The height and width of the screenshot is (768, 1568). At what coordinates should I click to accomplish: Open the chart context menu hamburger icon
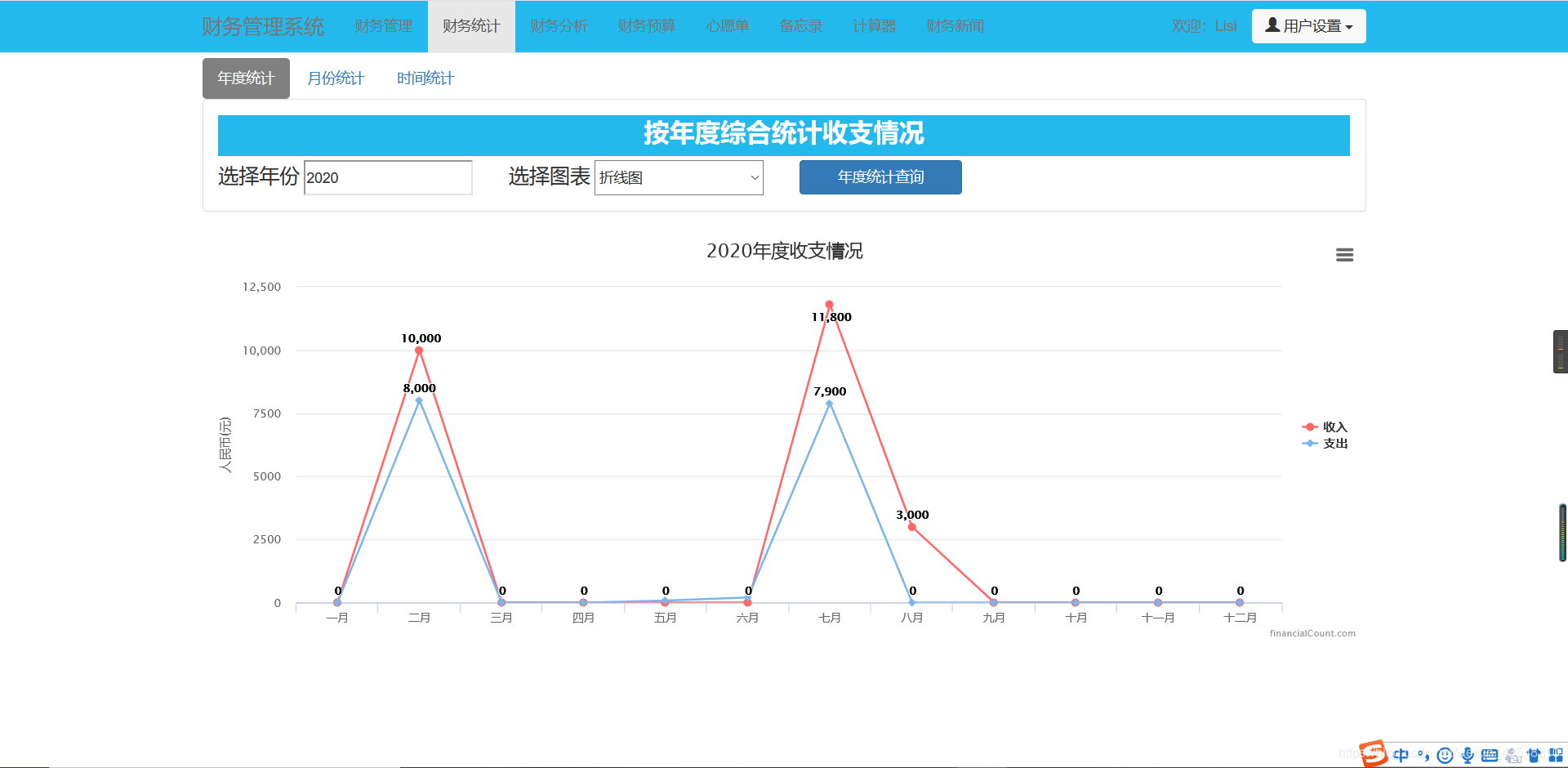[x=1344, y=255]
